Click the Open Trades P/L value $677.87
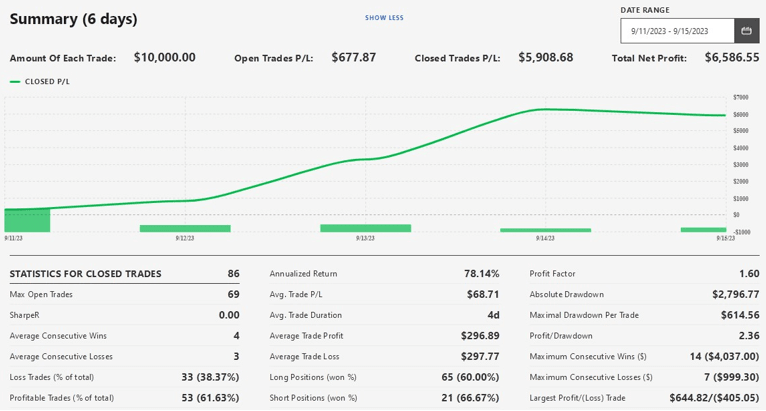Screen dimensions: 766x411 [354, 58]
